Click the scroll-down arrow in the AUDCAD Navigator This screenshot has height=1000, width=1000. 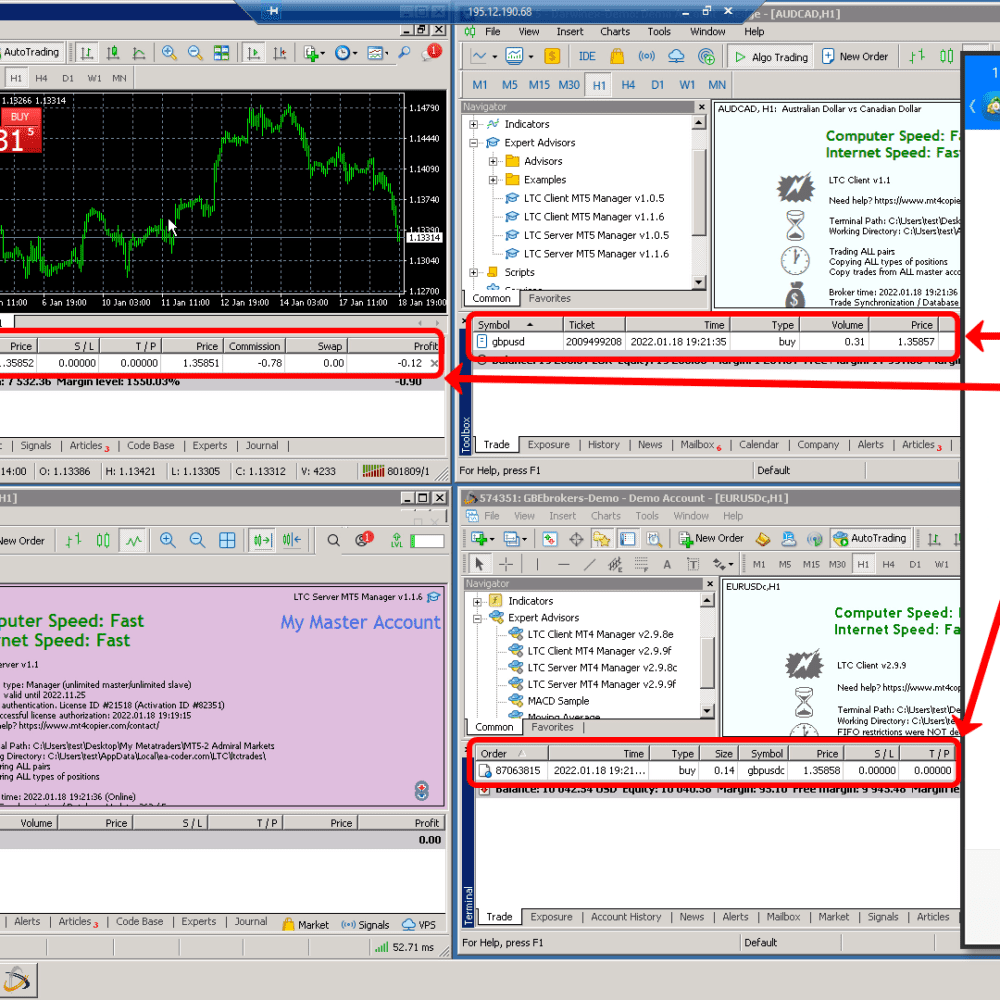click(x=699, y=282)
